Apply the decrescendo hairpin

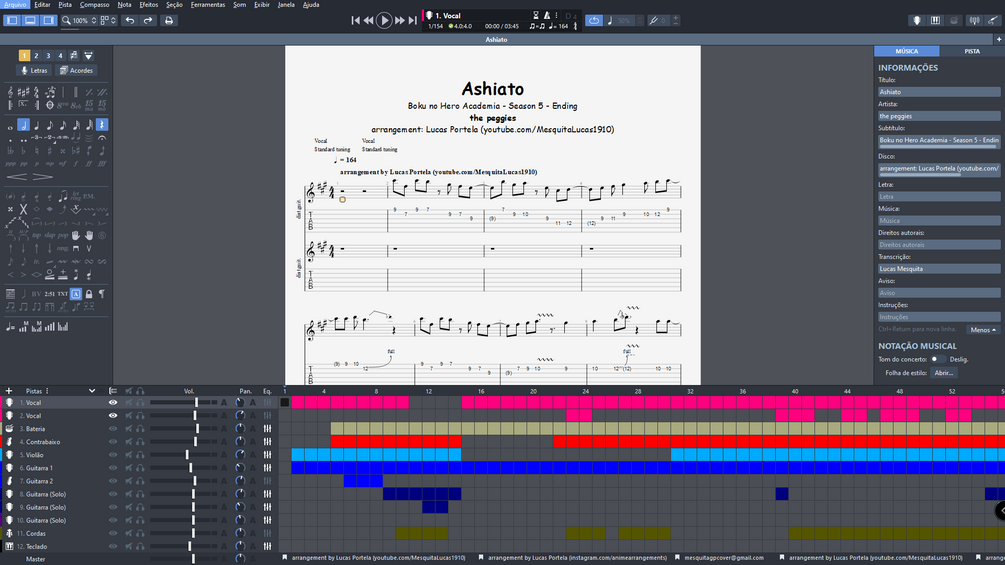[43, 177]
